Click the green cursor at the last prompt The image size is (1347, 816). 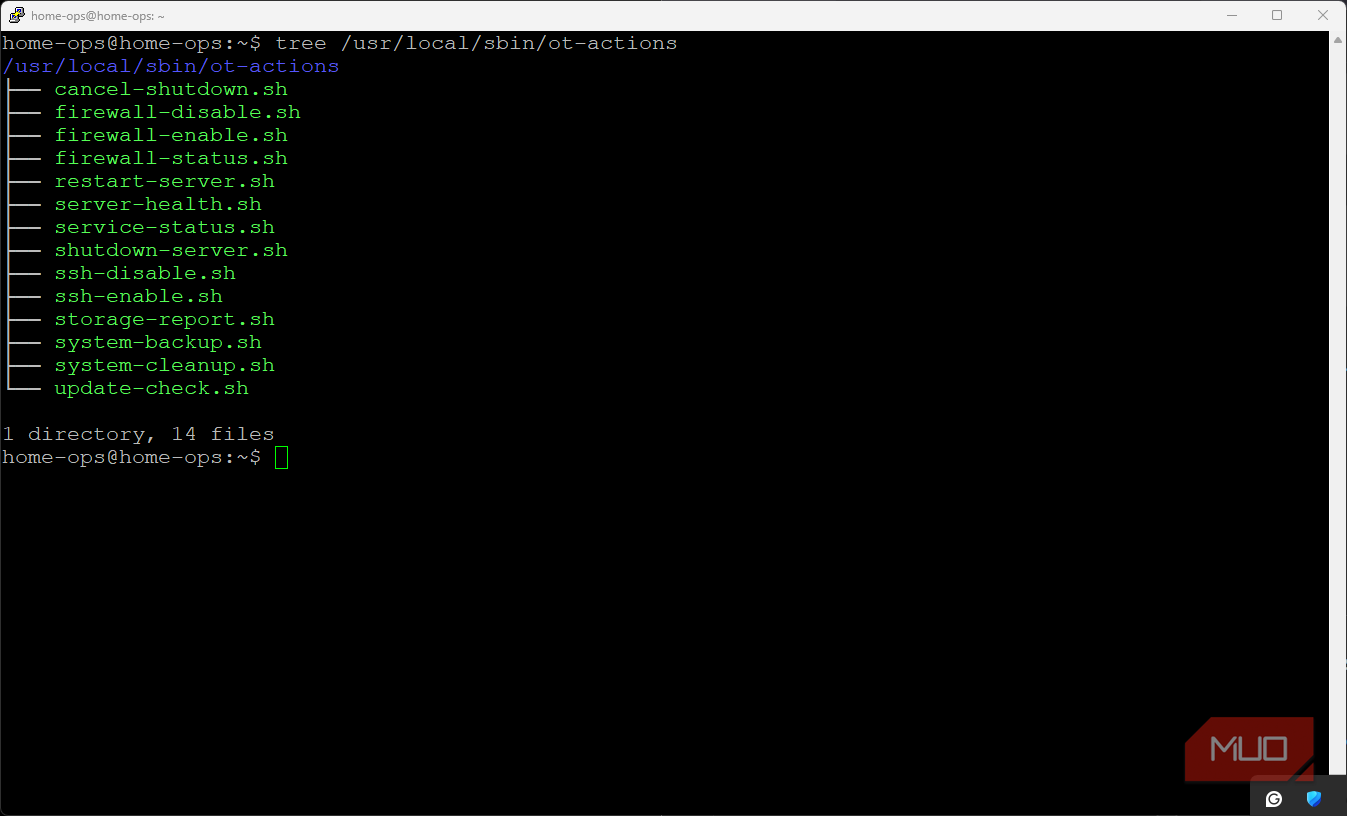(x=281, y=458)
